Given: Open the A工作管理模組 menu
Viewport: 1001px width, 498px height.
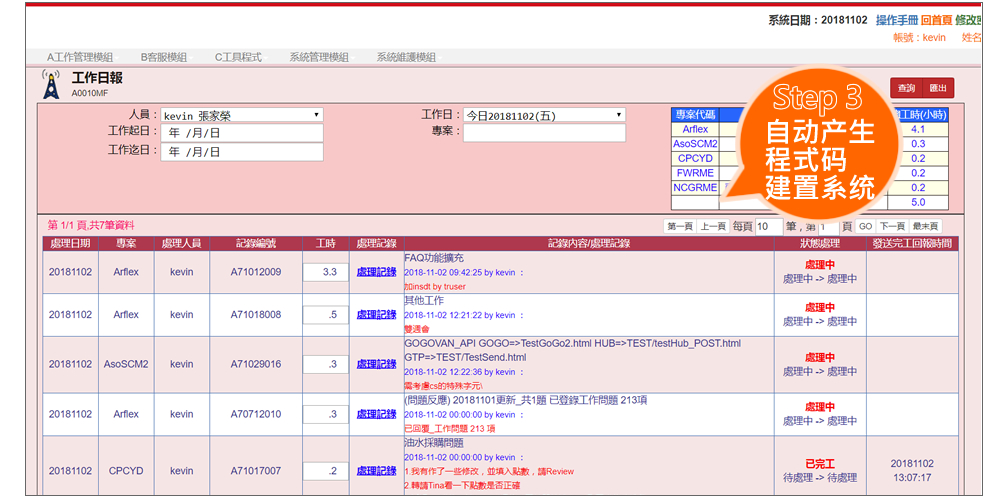Looking at the screenshot, I should tap(80, 57).
